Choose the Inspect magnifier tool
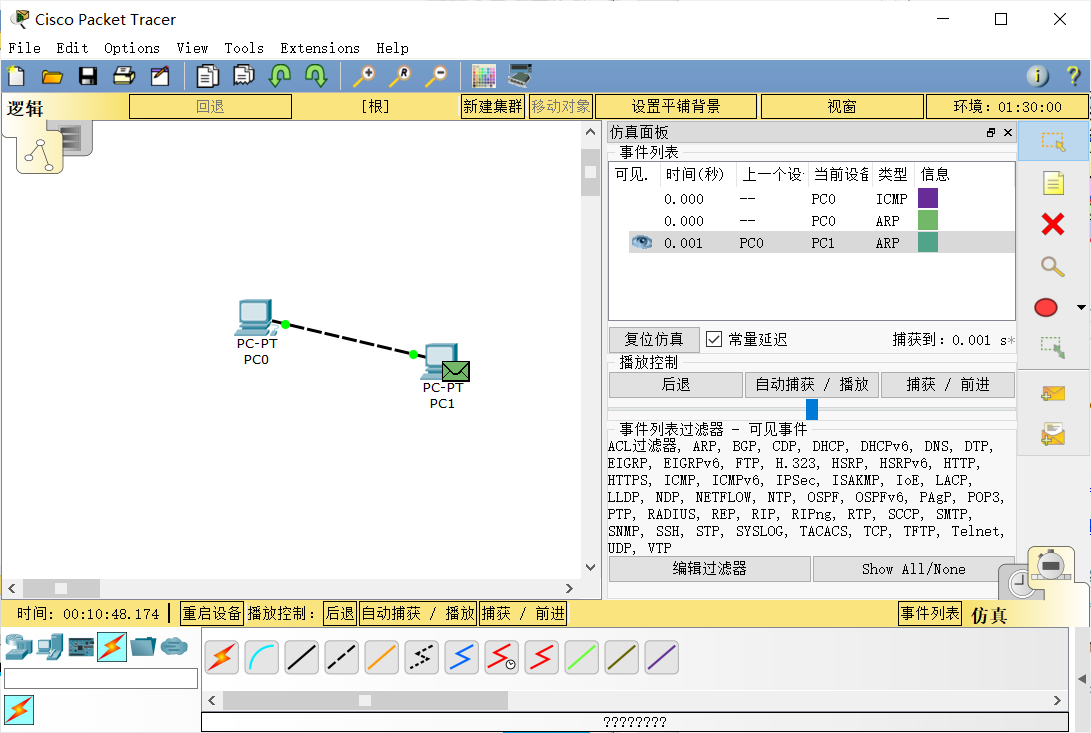The image size is (1091, 733). (x=1053, y=266)
